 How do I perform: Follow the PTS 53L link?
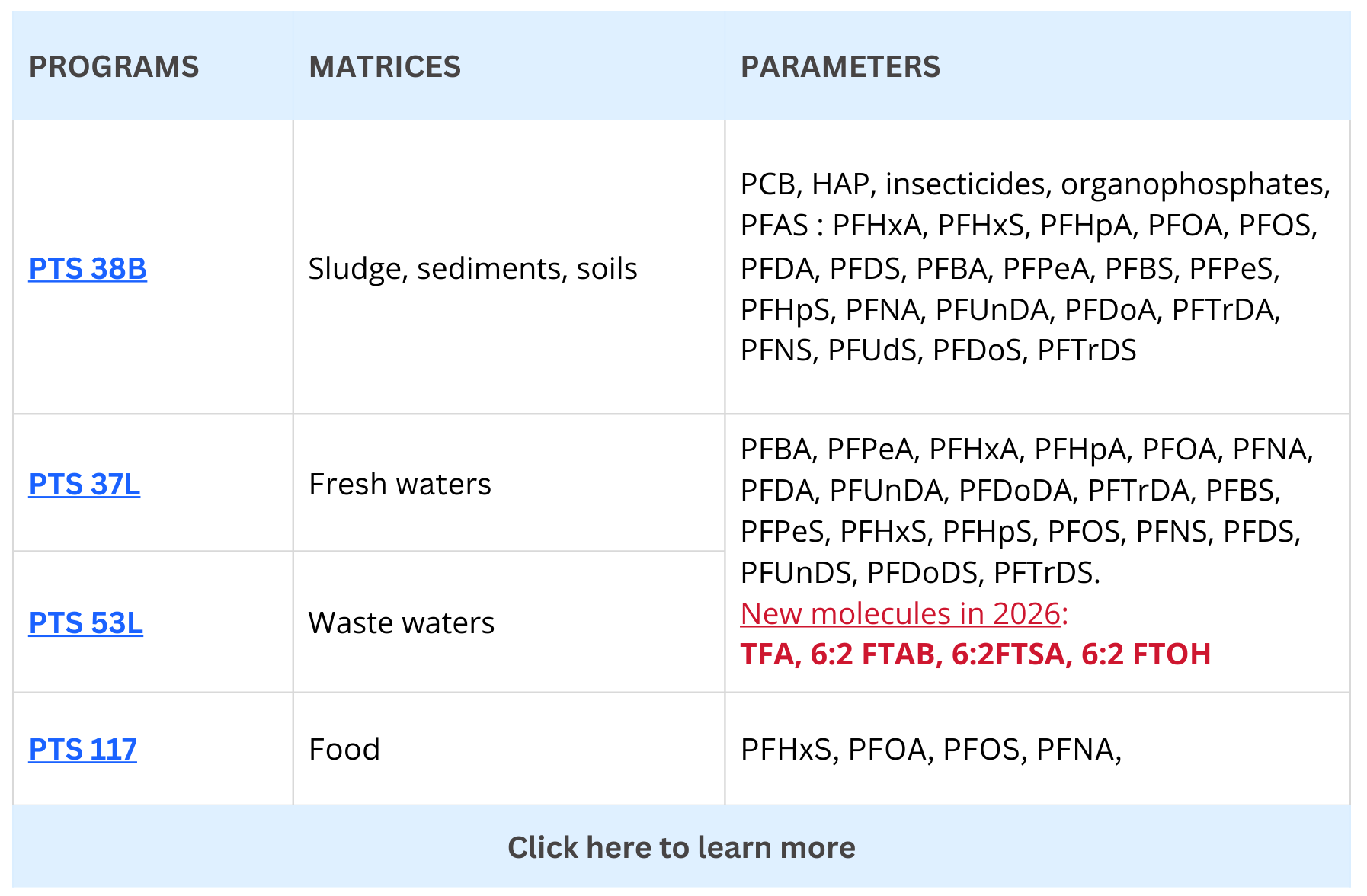[86, 623]
